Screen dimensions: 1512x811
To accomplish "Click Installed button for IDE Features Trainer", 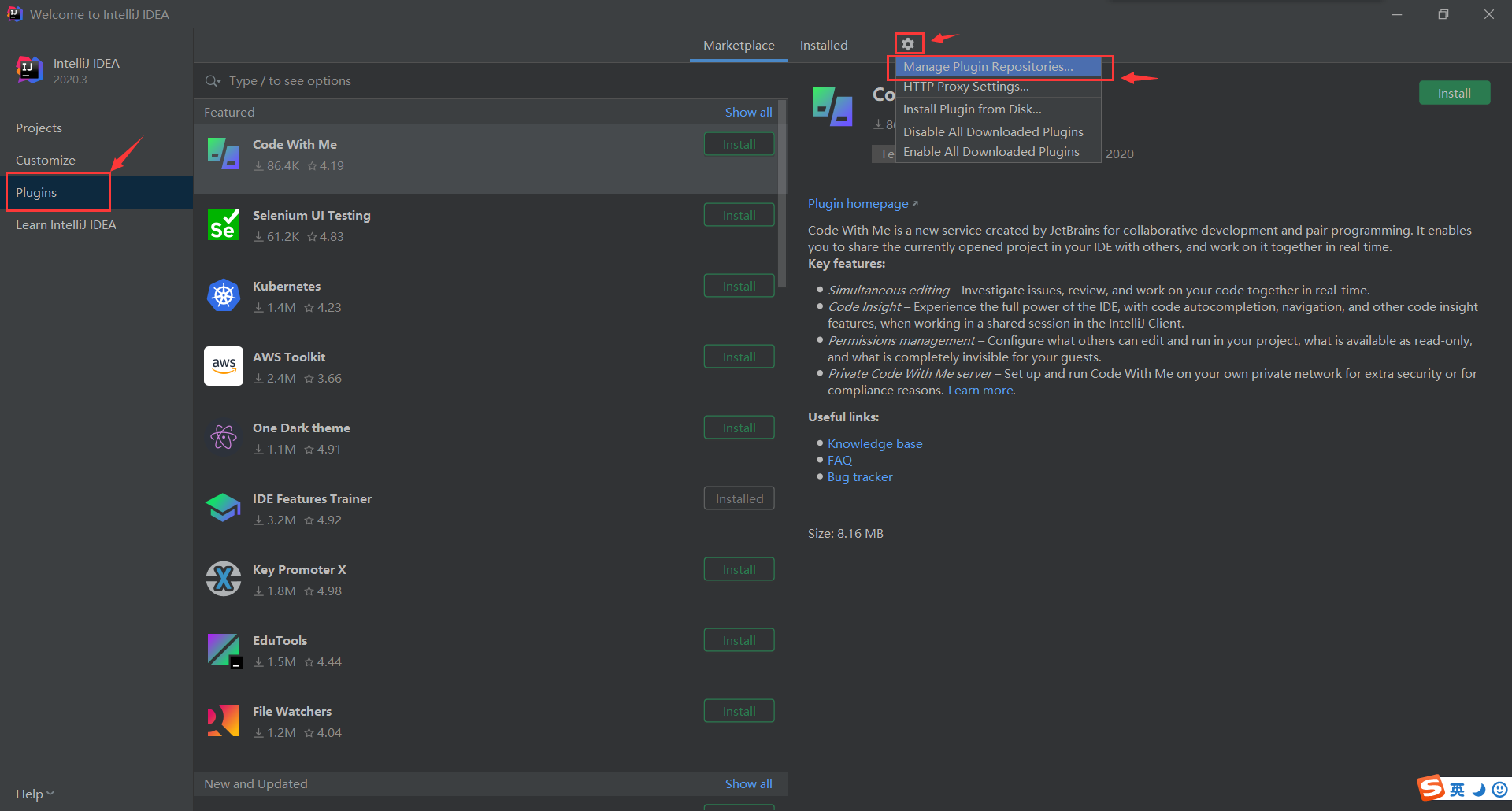I will point(739,499).
